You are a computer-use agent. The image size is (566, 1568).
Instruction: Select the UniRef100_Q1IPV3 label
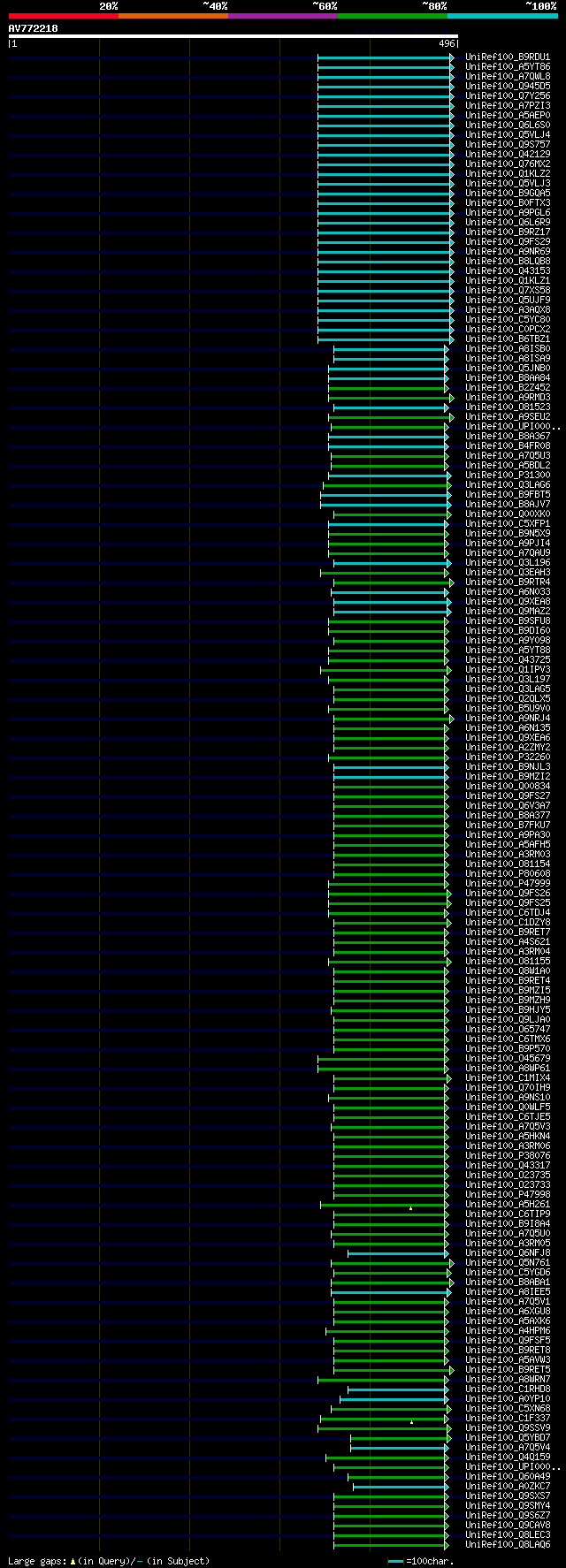click(508, 670)
